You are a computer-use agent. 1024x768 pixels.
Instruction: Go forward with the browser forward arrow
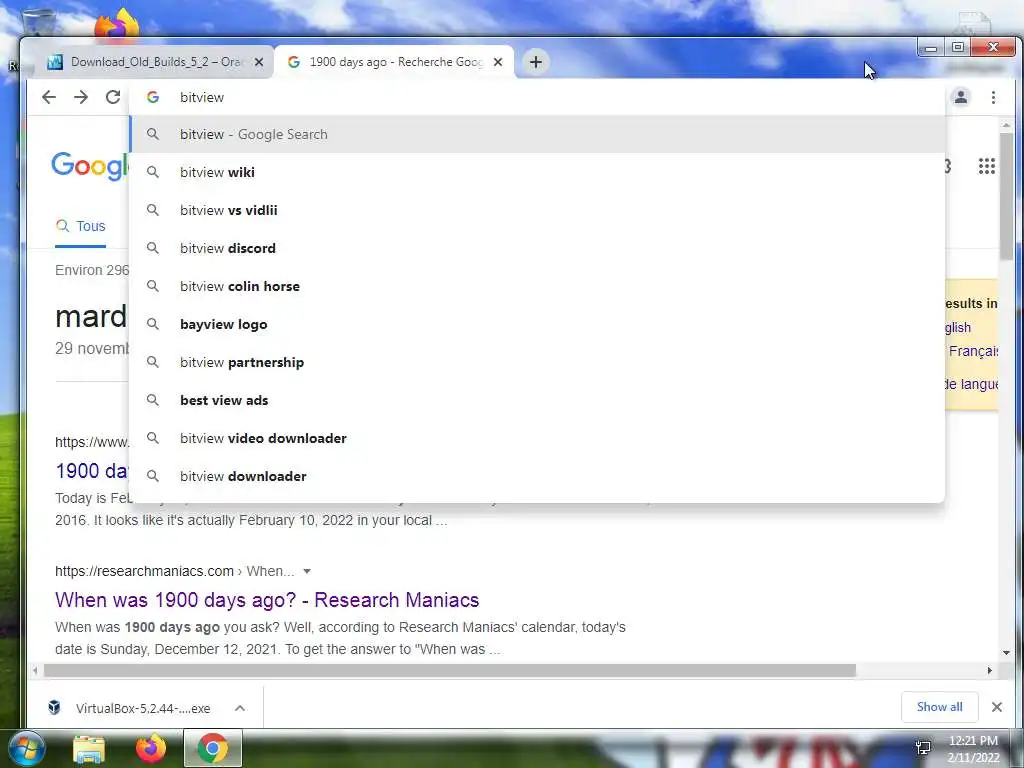click(x=81, y=97)
